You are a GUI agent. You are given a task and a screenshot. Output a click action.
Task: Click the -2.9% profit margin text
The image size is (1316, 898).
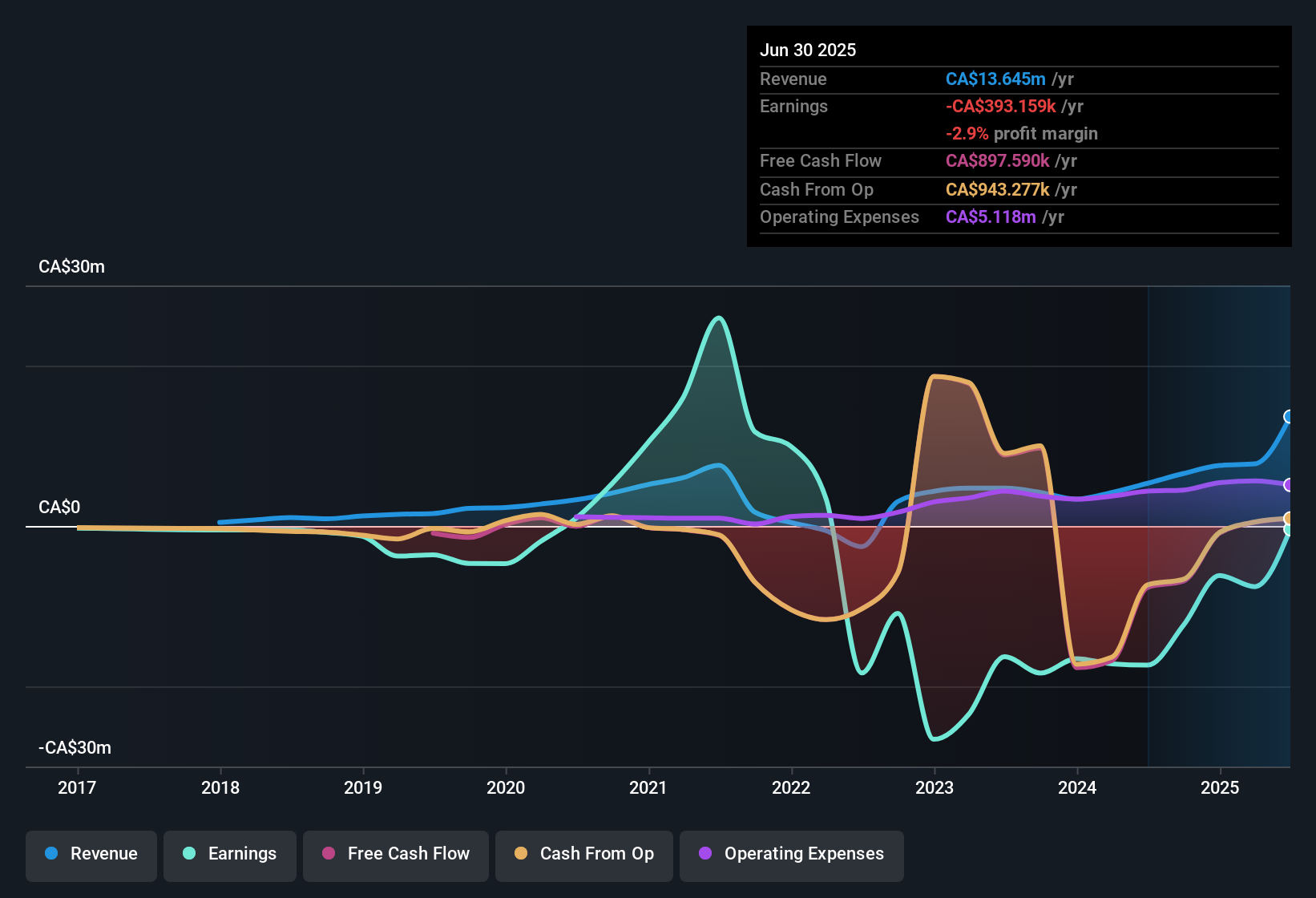pyautogui.click(x=1022, y=133)
